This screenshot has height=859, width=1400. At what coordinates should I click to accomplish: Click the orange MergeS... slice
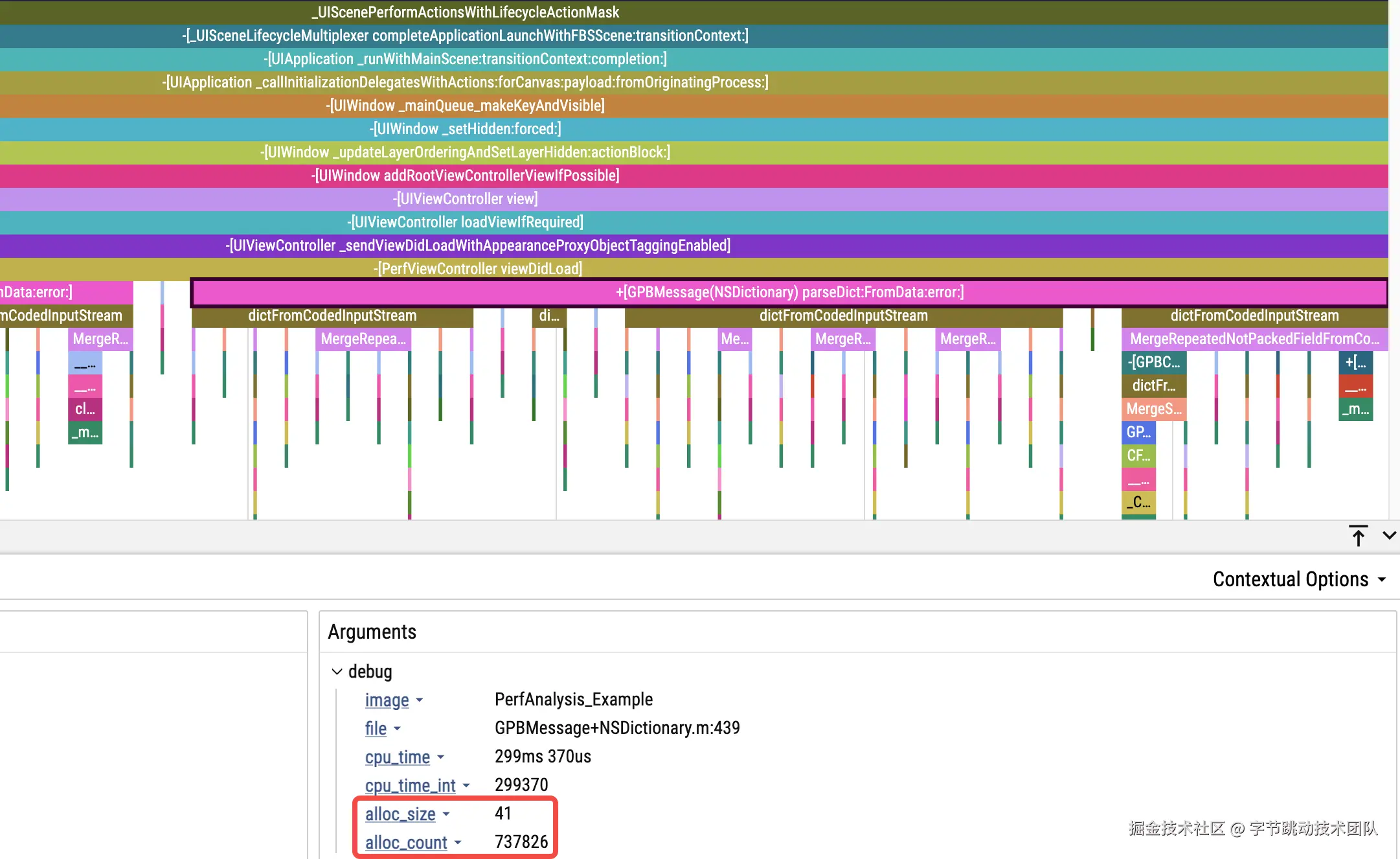[x=1153, y=409]
